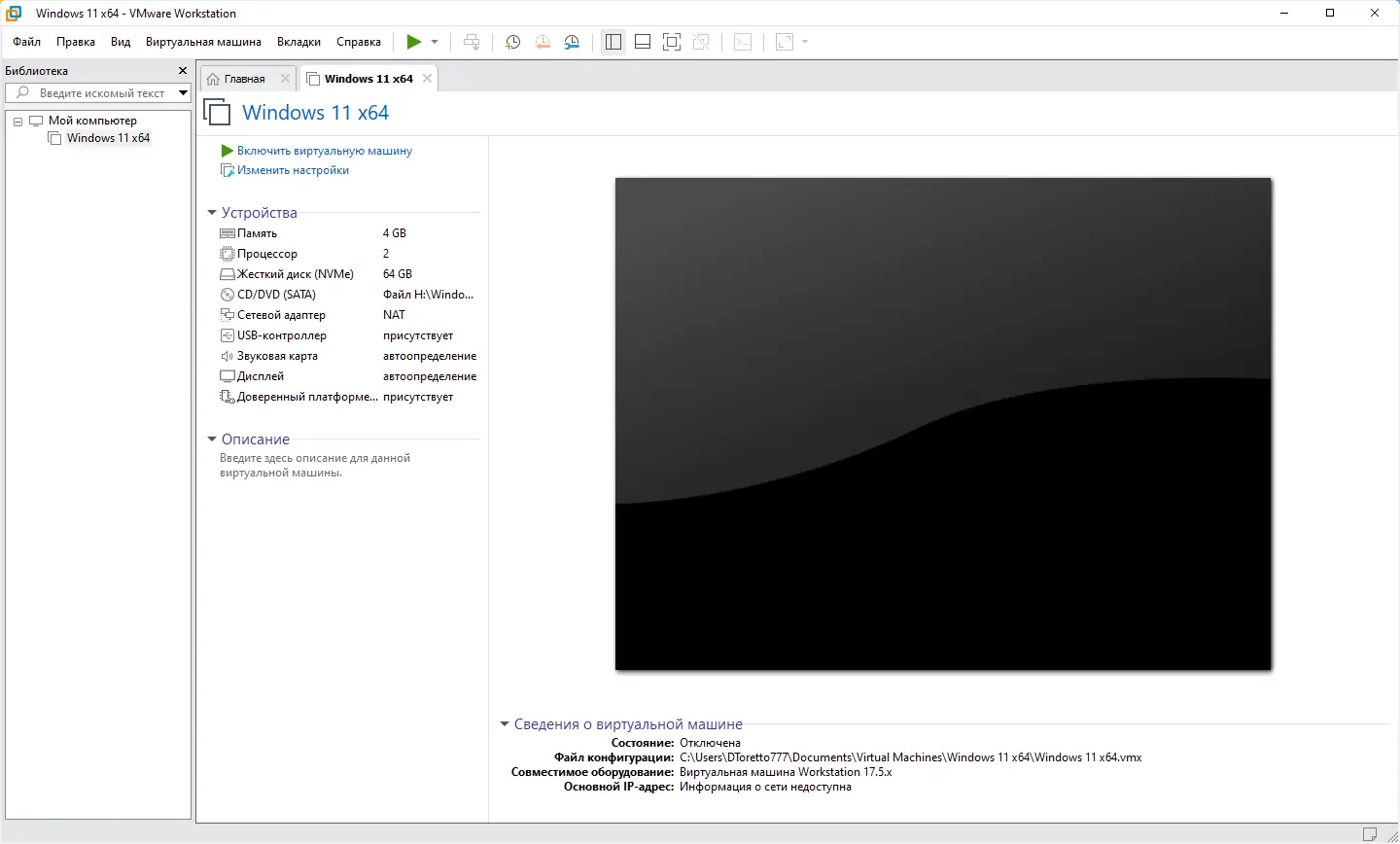The height and width of the screenshot is (844, 1400).
Task: Close the Библиотека panel
Action: click(183, 71)
